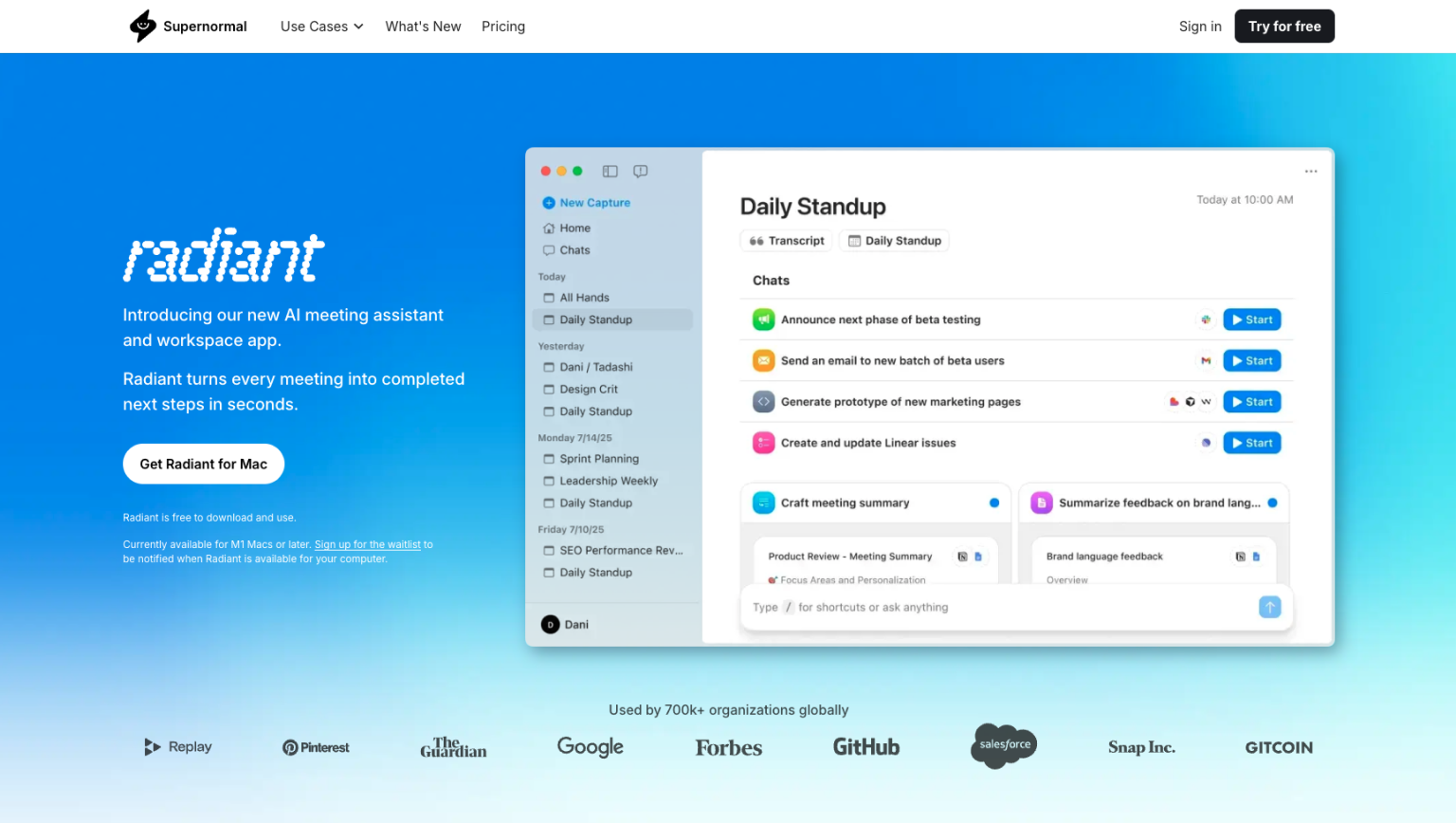Open the Design Crit meeting
The width and height of the screenshot is (1456, 823).
[x=580, y=389]
